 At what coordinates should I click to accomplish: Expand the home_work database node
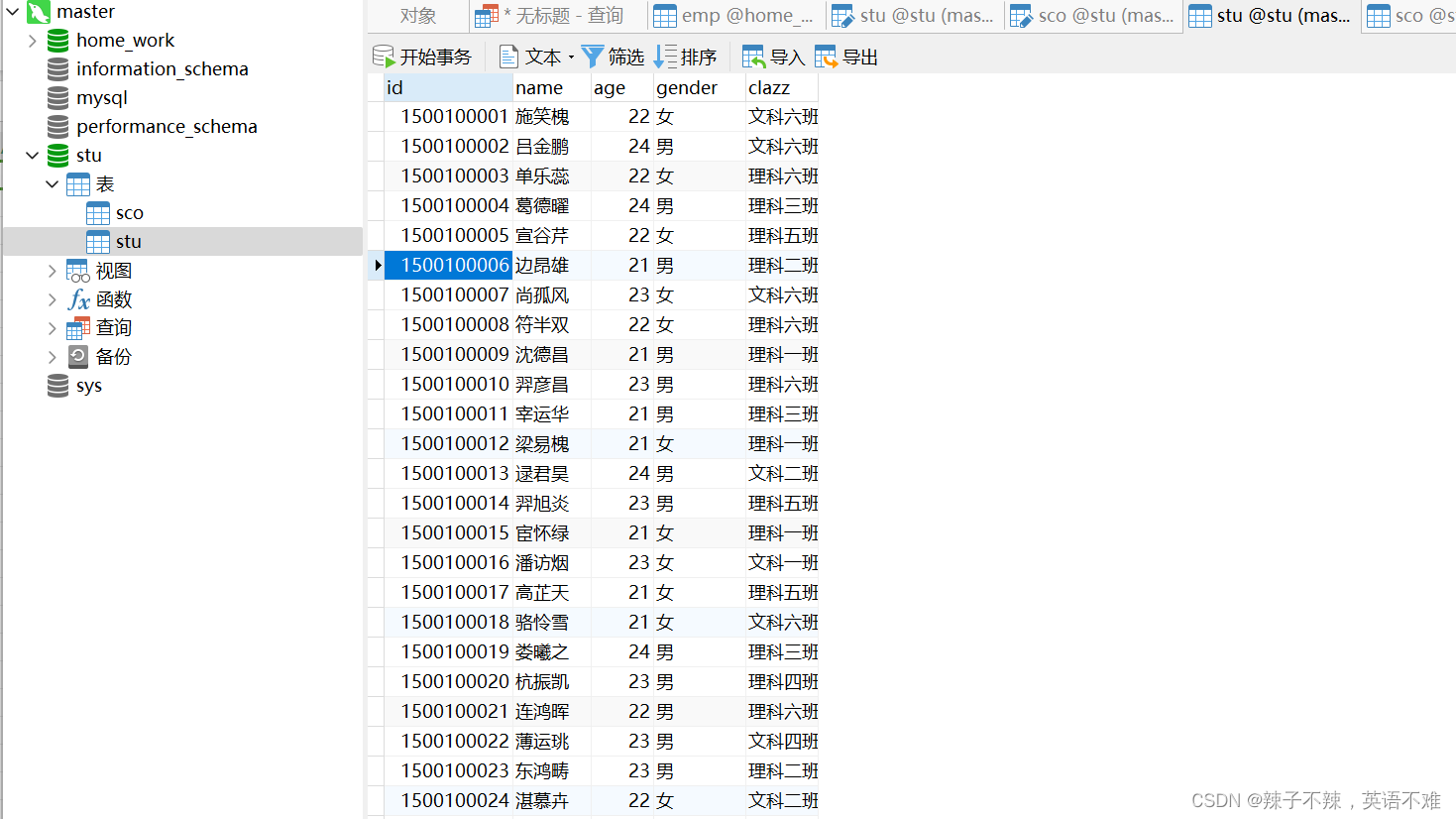point(33,41)
